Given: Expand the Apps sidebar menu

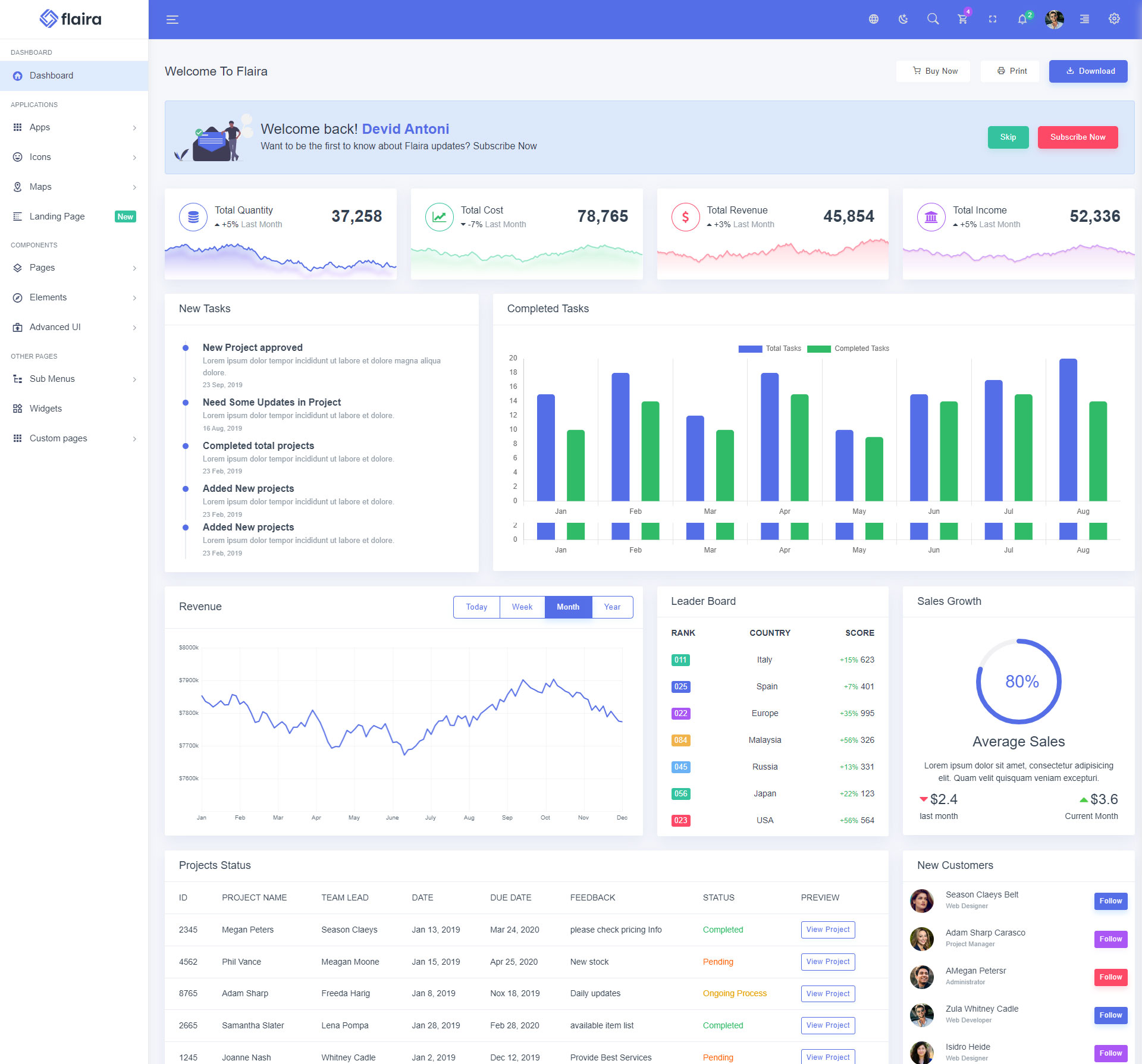Looking at the screenshot, I should (x=74, y=127).
